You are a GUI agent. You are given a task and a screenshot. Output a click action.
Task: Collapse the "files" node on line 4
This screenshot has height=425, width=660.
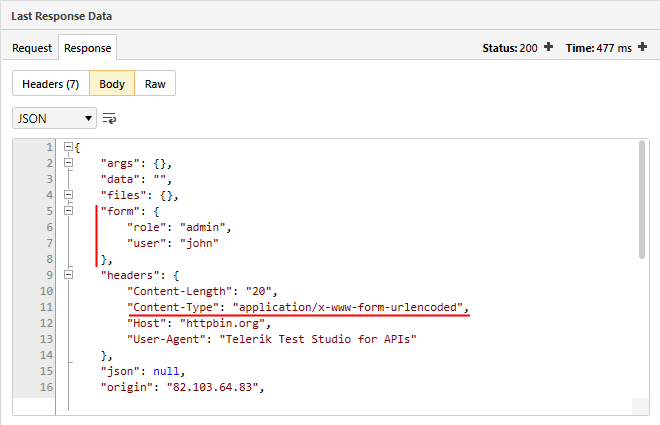[x=68, y=194]
